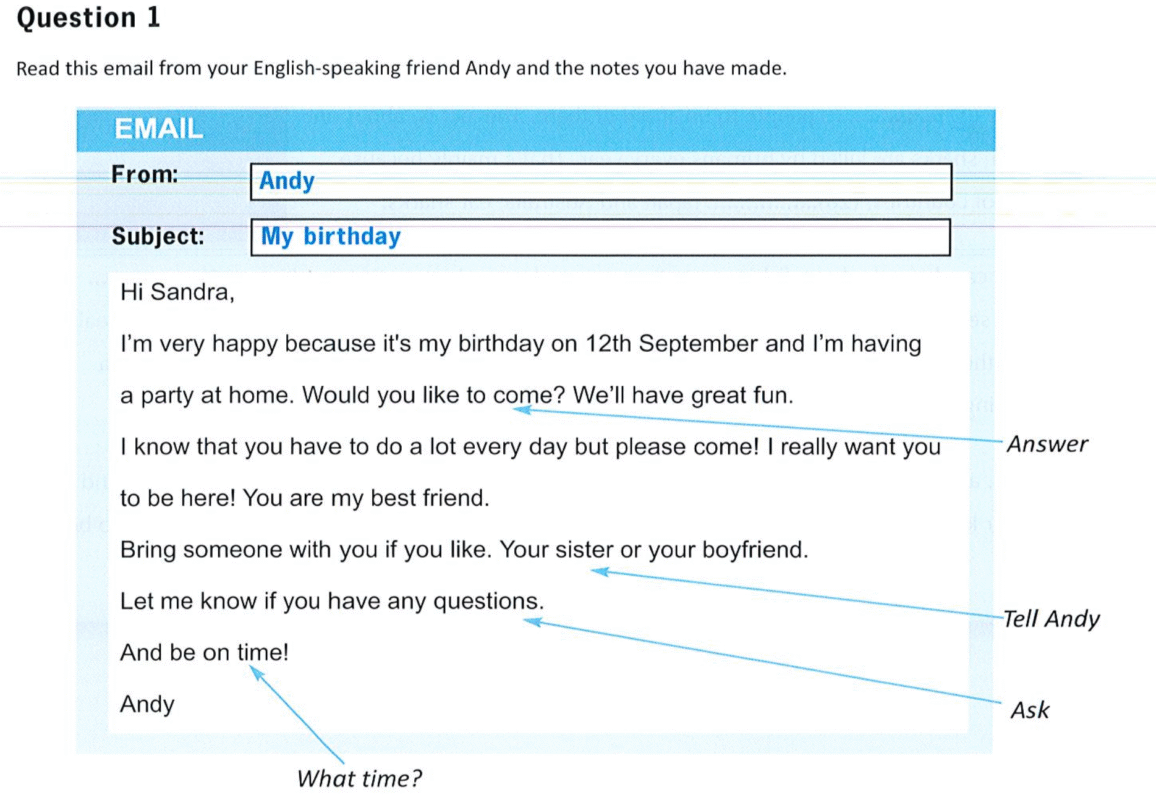The image size is (1156, 800).
Task: Click the "Answer" margin note
Action: tap(1046, 445)
